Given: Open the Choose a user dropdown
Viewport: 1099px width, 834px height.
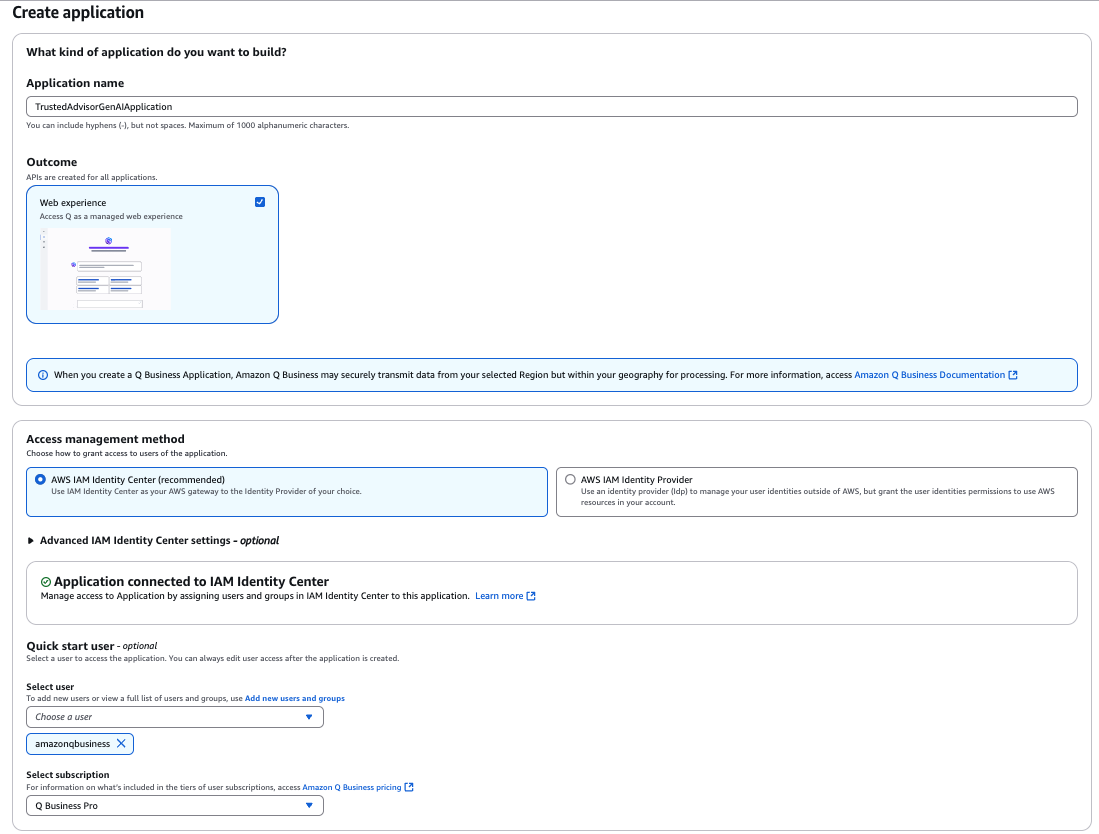Looking at the screenshot, I should [175, 717].
